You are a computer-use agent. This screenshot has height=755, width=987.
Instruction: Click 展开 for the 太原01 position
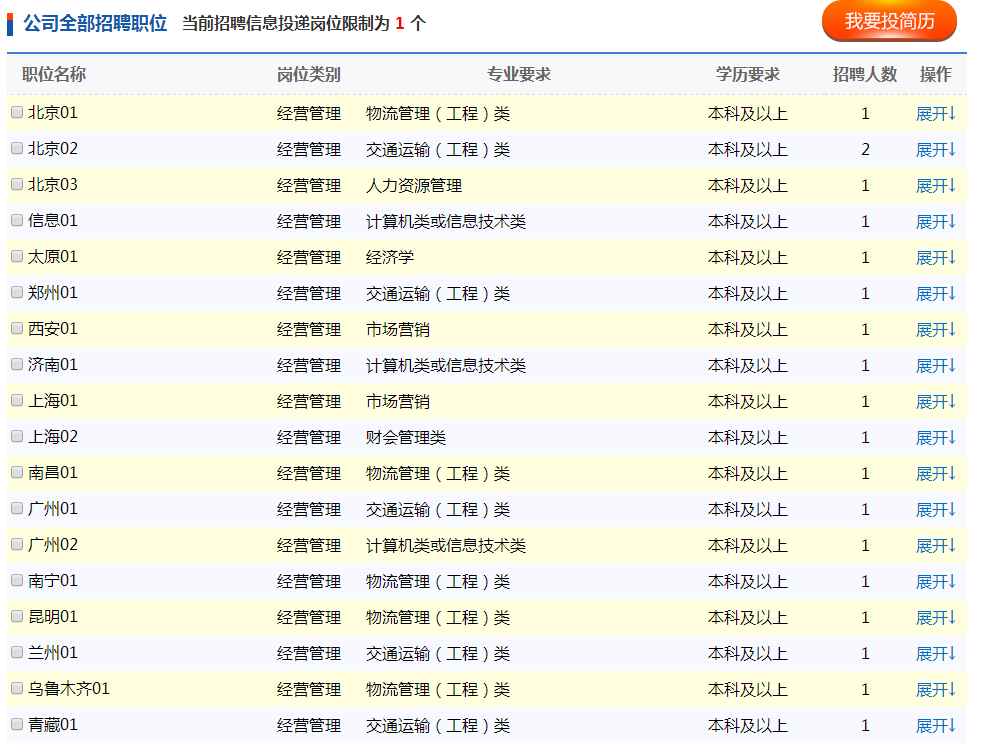coord(935,258)
